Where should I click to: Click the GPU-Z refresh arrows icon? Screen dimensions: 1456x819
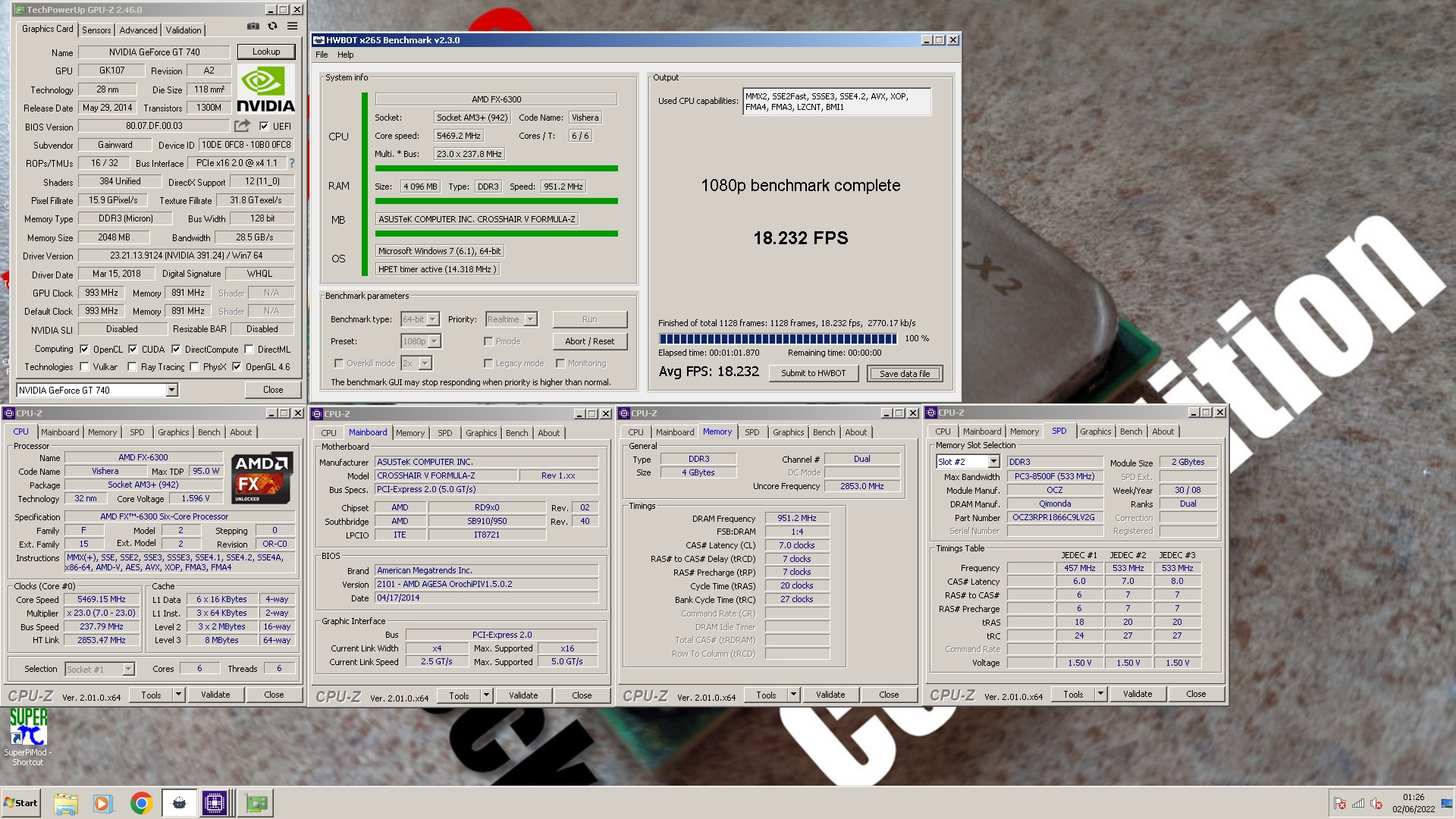pyautogui.click(x=272, y=26)
